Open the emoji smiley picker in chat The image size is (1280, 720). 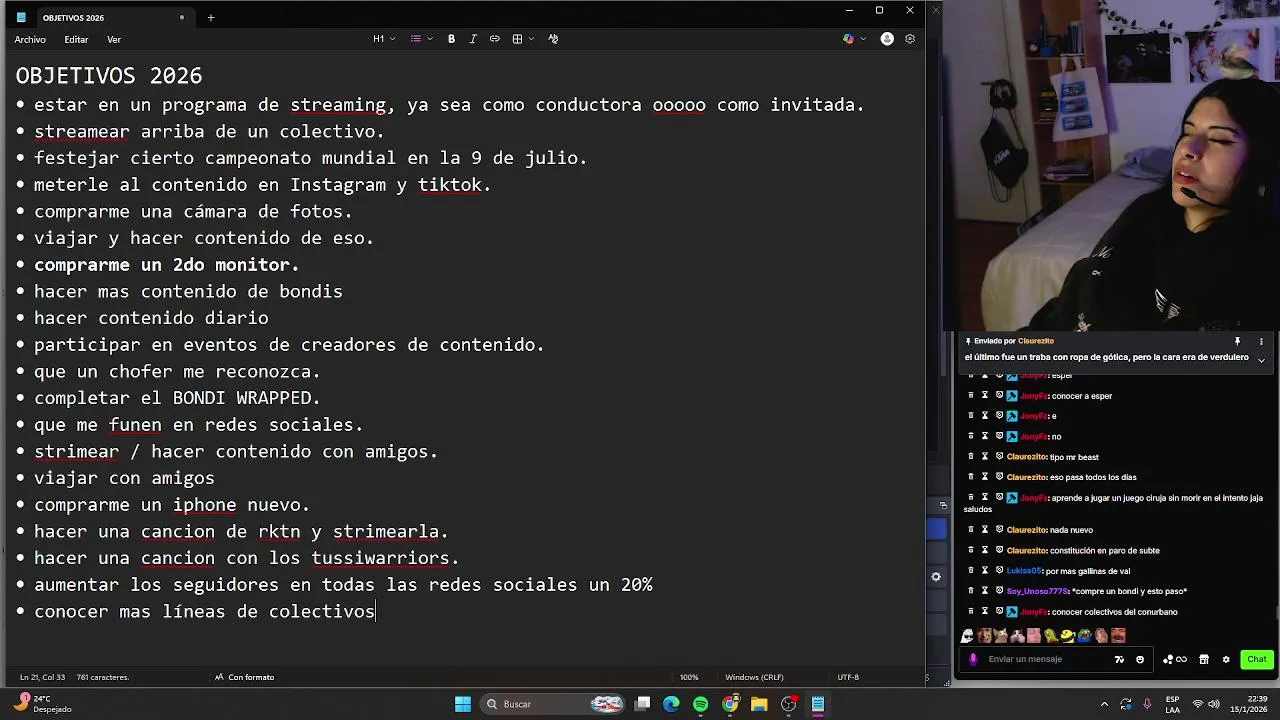click(x=1140, y=659)
